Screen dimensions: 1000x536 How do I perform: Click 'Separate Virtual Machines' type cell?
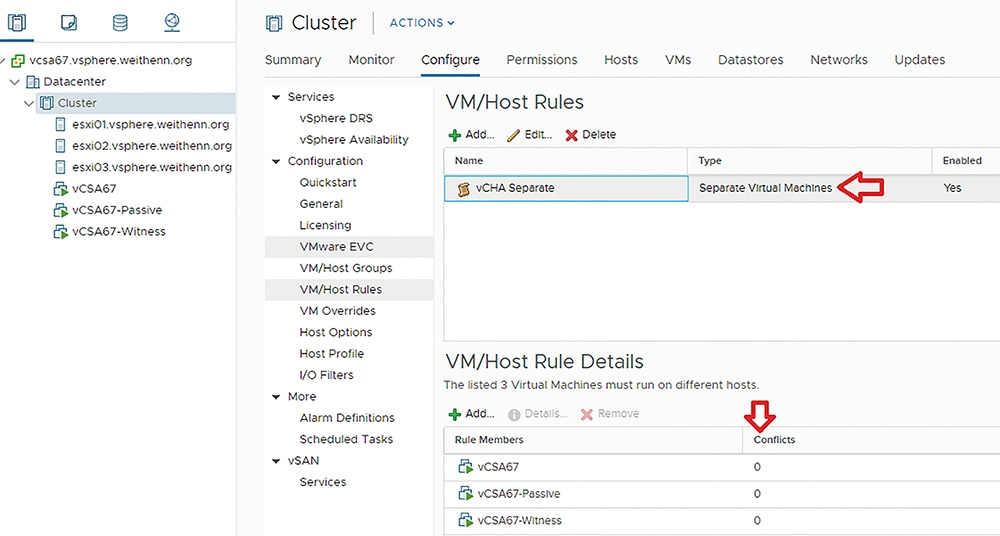(765, 188)
